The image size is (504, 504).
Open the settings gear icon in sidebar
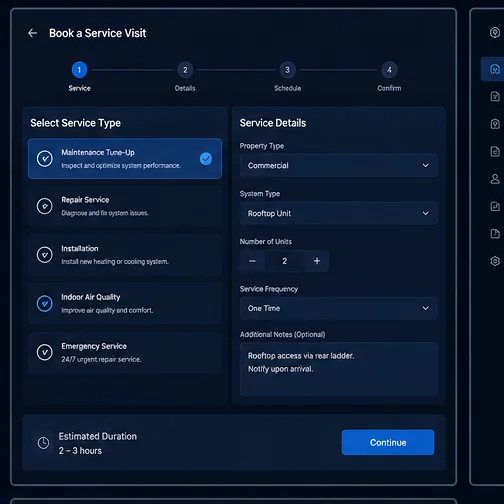pos(495,261)
